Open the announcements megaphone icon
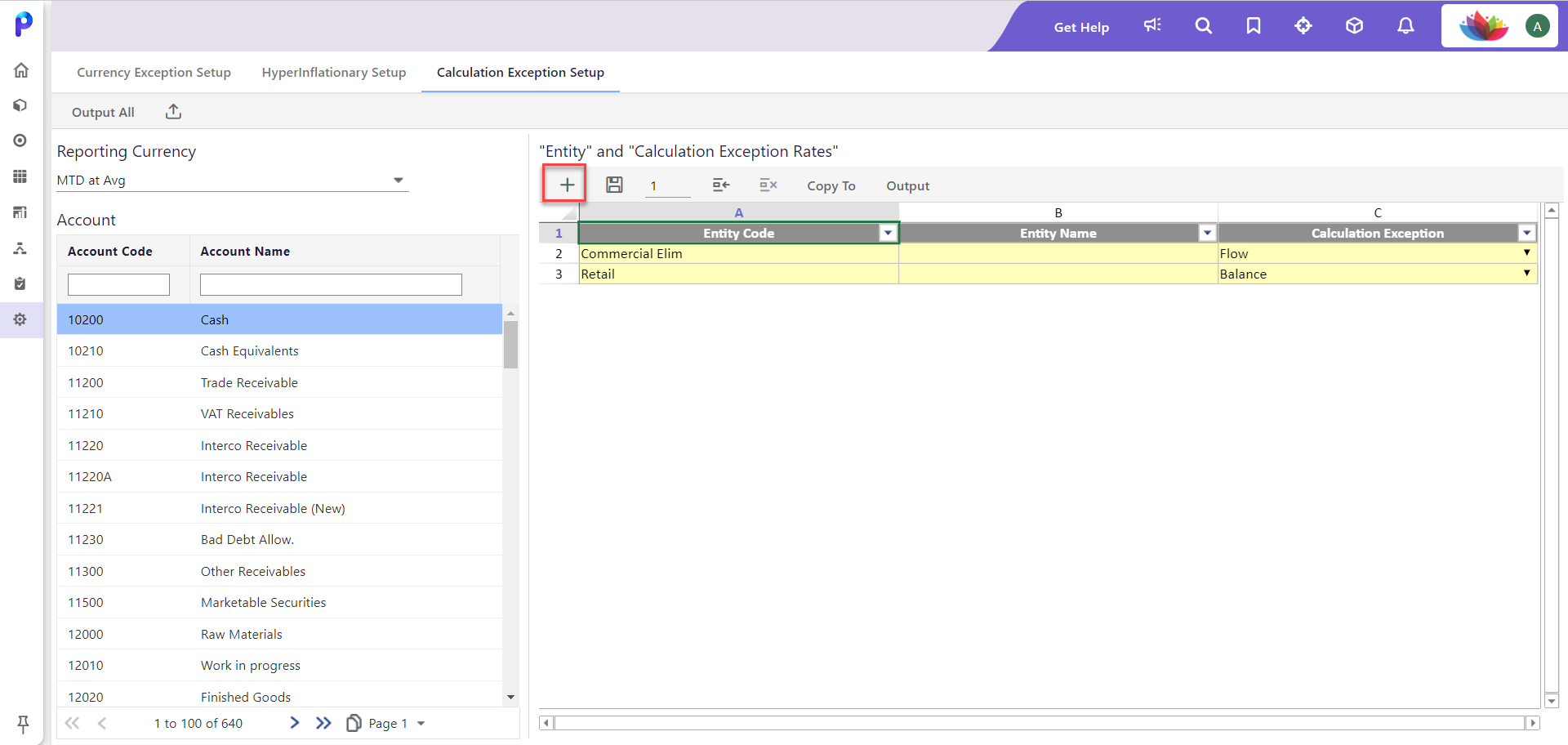 coord(1152,26)
